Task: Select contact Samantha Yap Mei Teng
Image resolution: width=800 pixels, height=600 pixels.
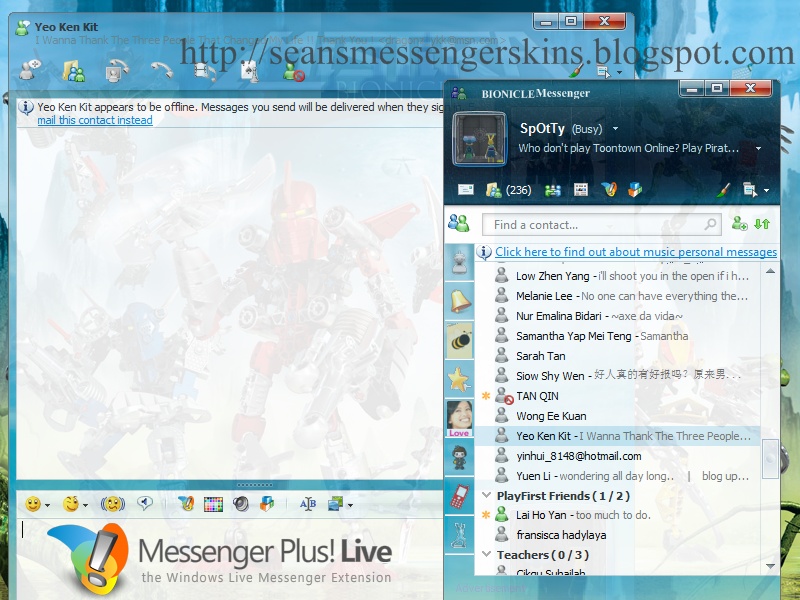Action: 617,336
